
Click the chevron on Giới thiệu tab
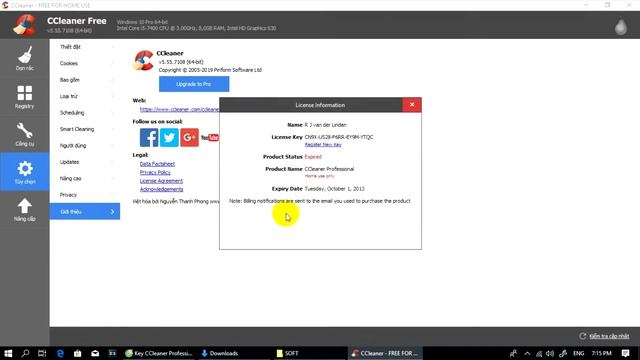(x=112, y=211)
